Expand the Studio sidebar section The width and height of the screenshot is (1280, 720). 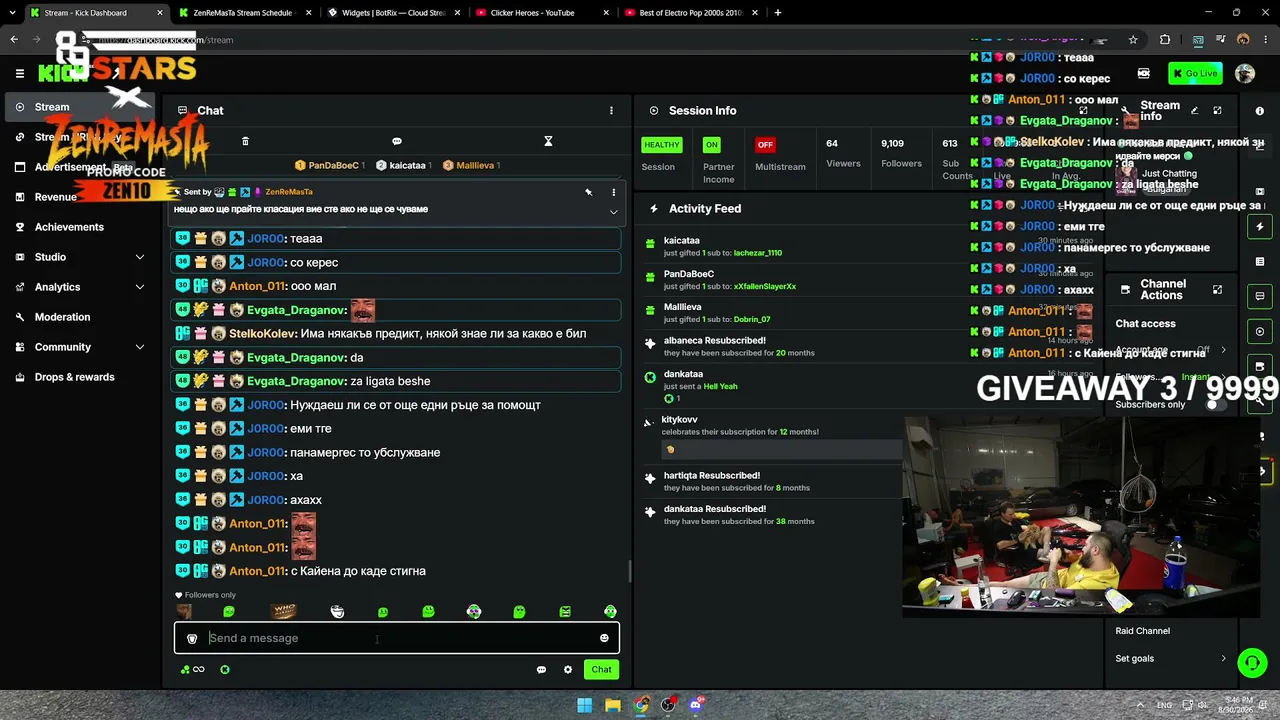click(80, 257)
